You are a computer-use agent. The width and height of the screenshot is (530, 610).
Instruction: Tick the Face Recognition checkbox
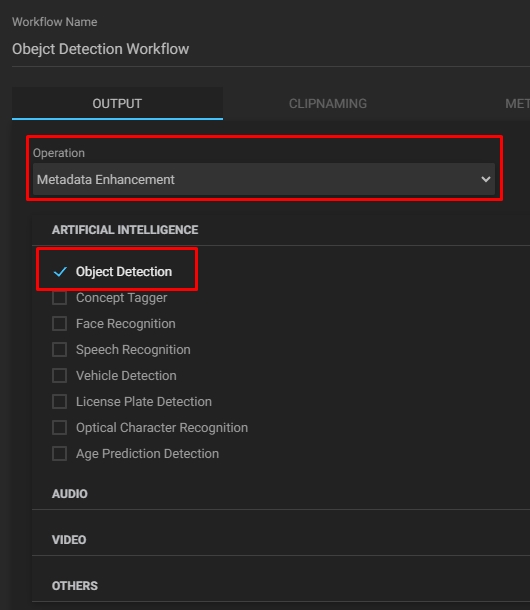tap(60, 324)
